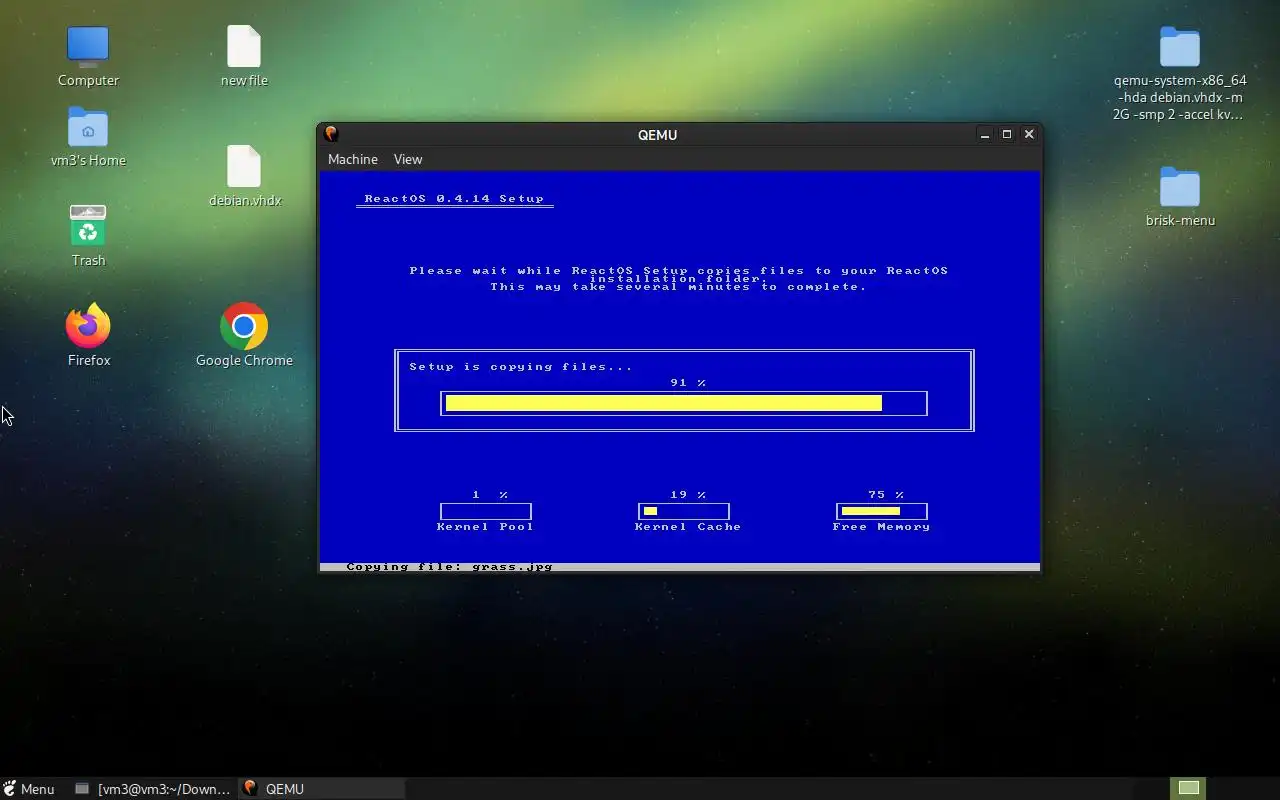Click the Free Memory progress bar
The width and height of the screenshot is (1280, 800).
pos(881,511)
